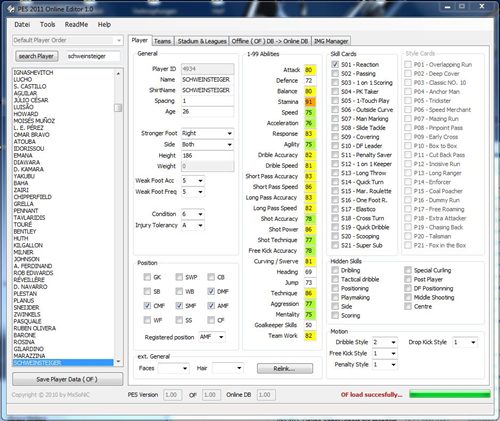Open the Offline (OF) DB -> Online DB tab
Viewport: 500px width, 421px height.
click(x=270, y=41)
